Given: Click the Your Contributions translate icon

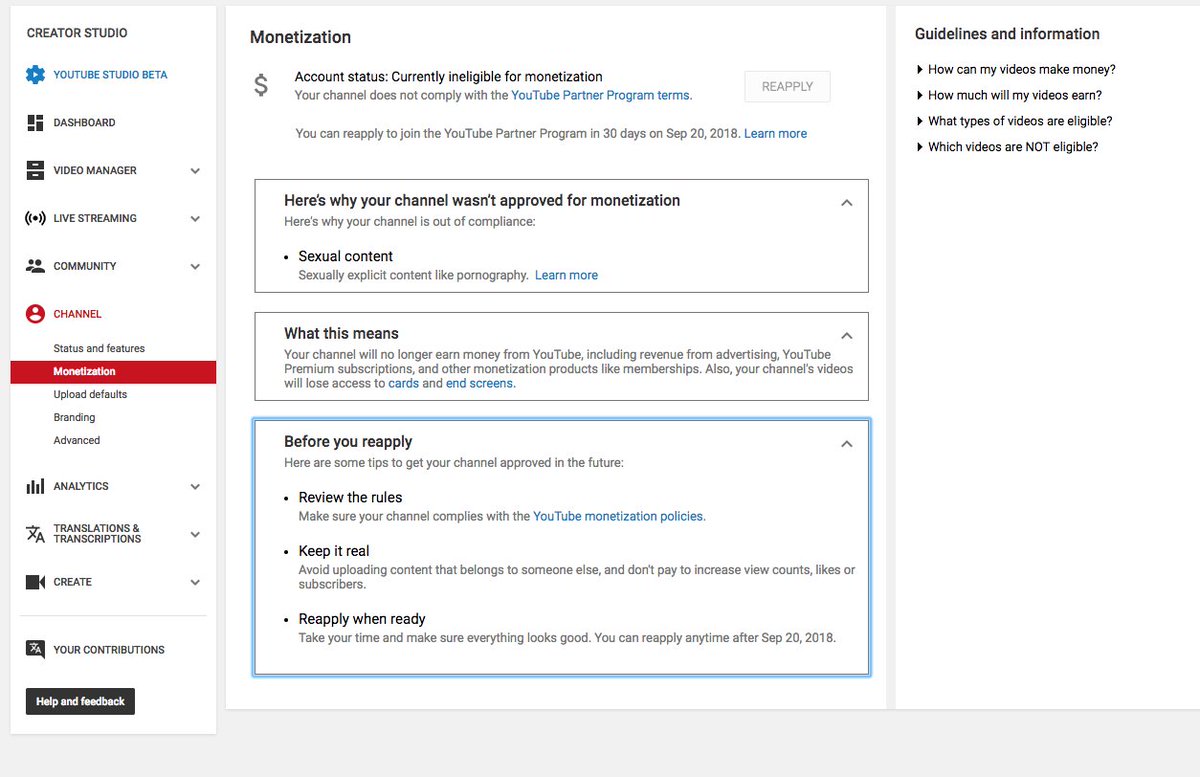Looking at the screenshot, I should click(x=35, y=649).
